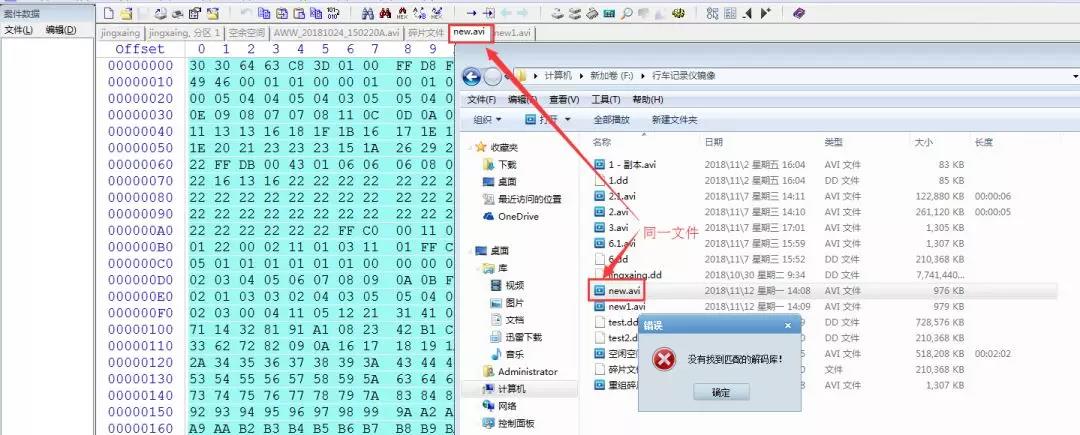Click the Go to offset arrow icon

pyautogui.click(x=471, y=13)
